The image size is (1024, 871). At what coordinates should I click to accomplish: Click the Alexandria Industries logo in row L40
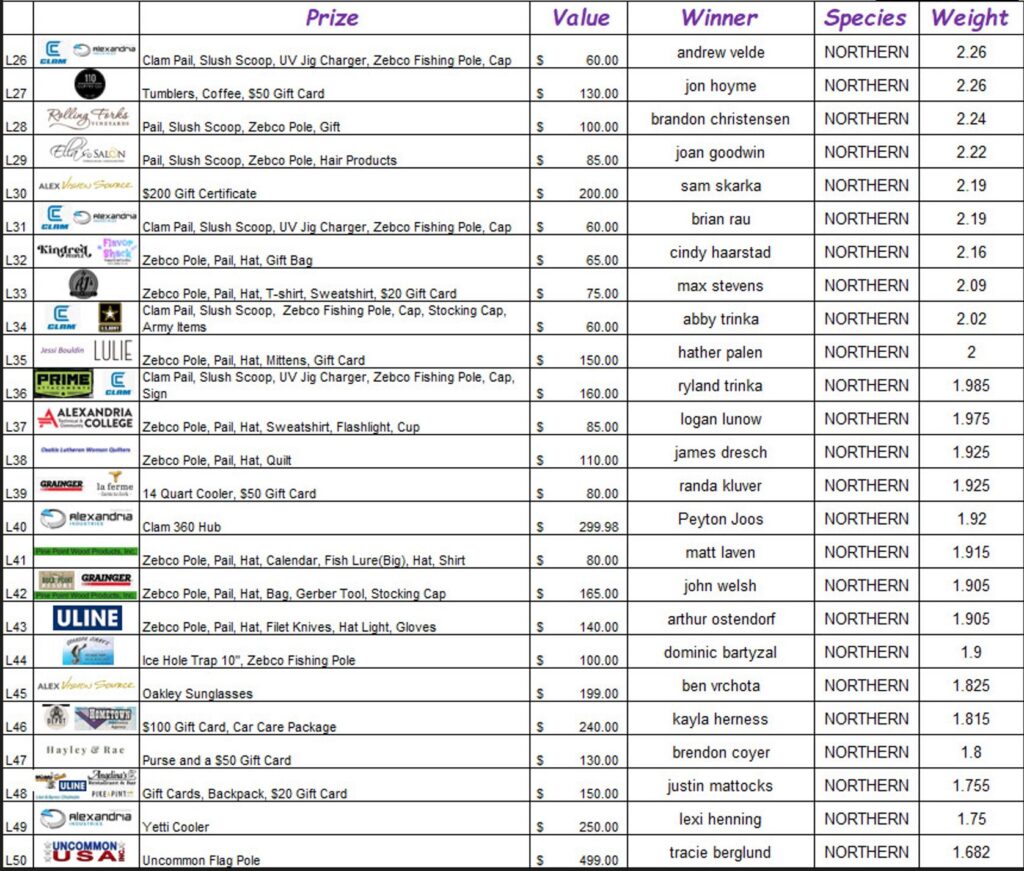[86, 518]
